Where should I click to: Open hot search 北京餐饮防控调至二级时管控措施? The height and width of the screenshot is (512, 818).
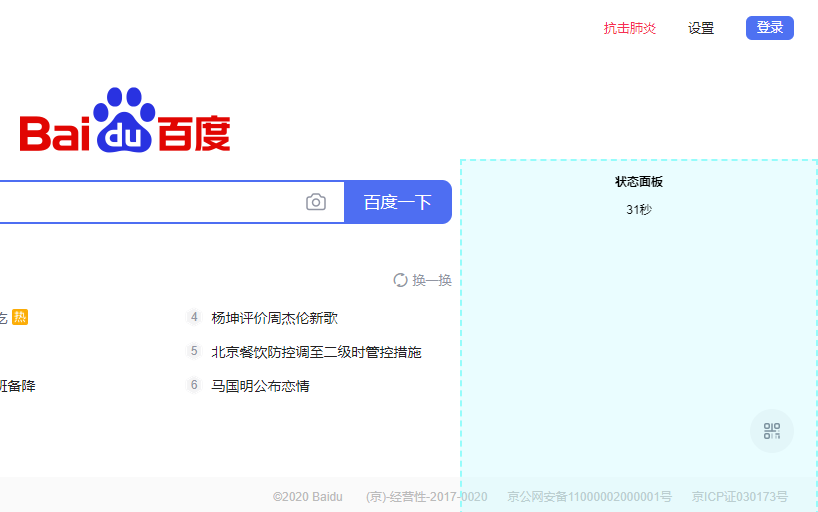[316, 352]
